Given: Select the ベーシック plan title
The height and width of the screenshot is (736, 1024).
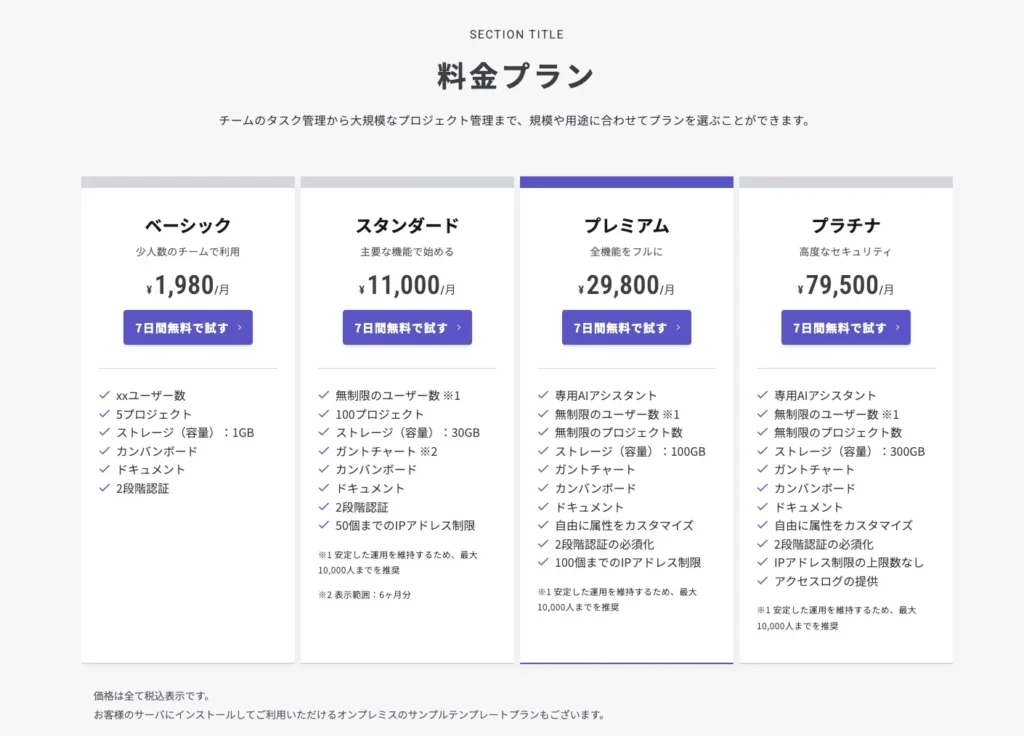Looking at the screenshot, I should coord(188,225).
